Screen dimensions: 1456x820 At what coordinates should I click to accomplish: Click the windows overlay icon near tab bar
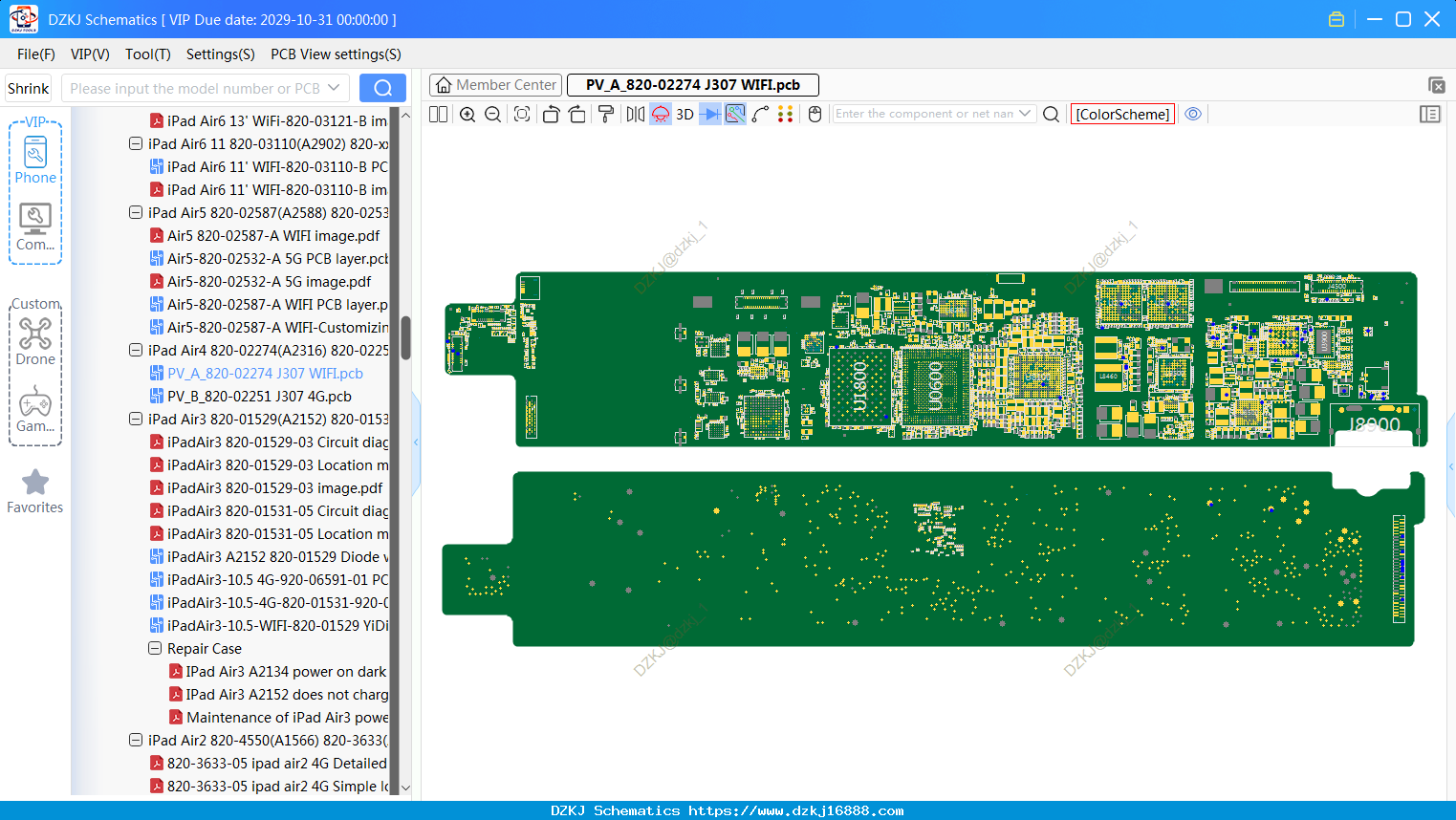[1436, 85]
